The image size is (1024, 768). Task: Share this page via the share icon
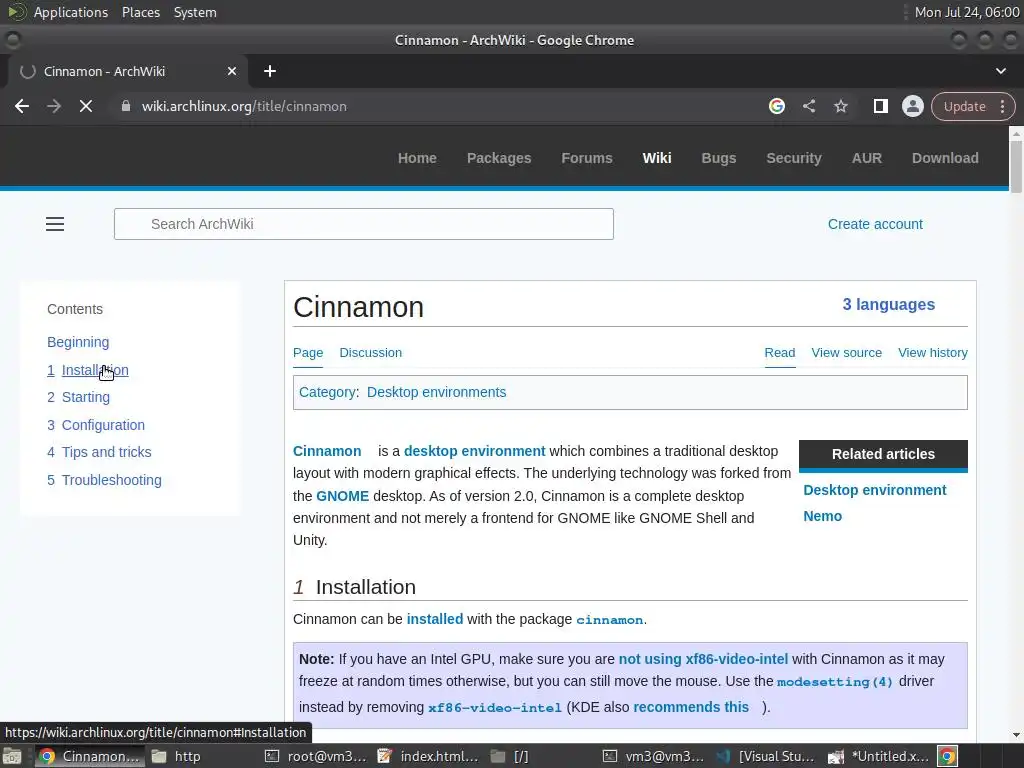tap(808, 106)
